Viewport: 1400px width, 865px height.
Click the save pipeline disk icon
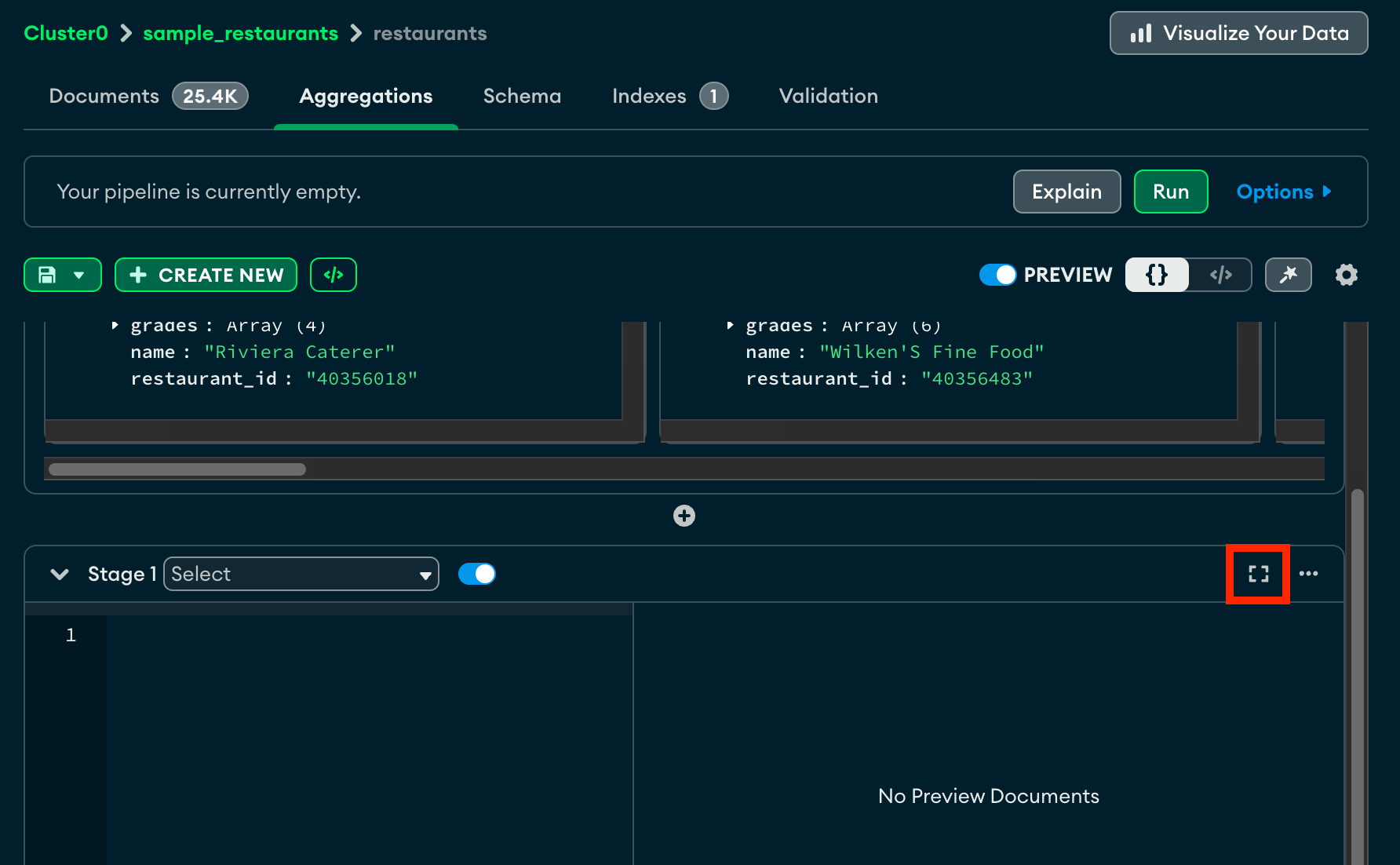tap(48, 275)
